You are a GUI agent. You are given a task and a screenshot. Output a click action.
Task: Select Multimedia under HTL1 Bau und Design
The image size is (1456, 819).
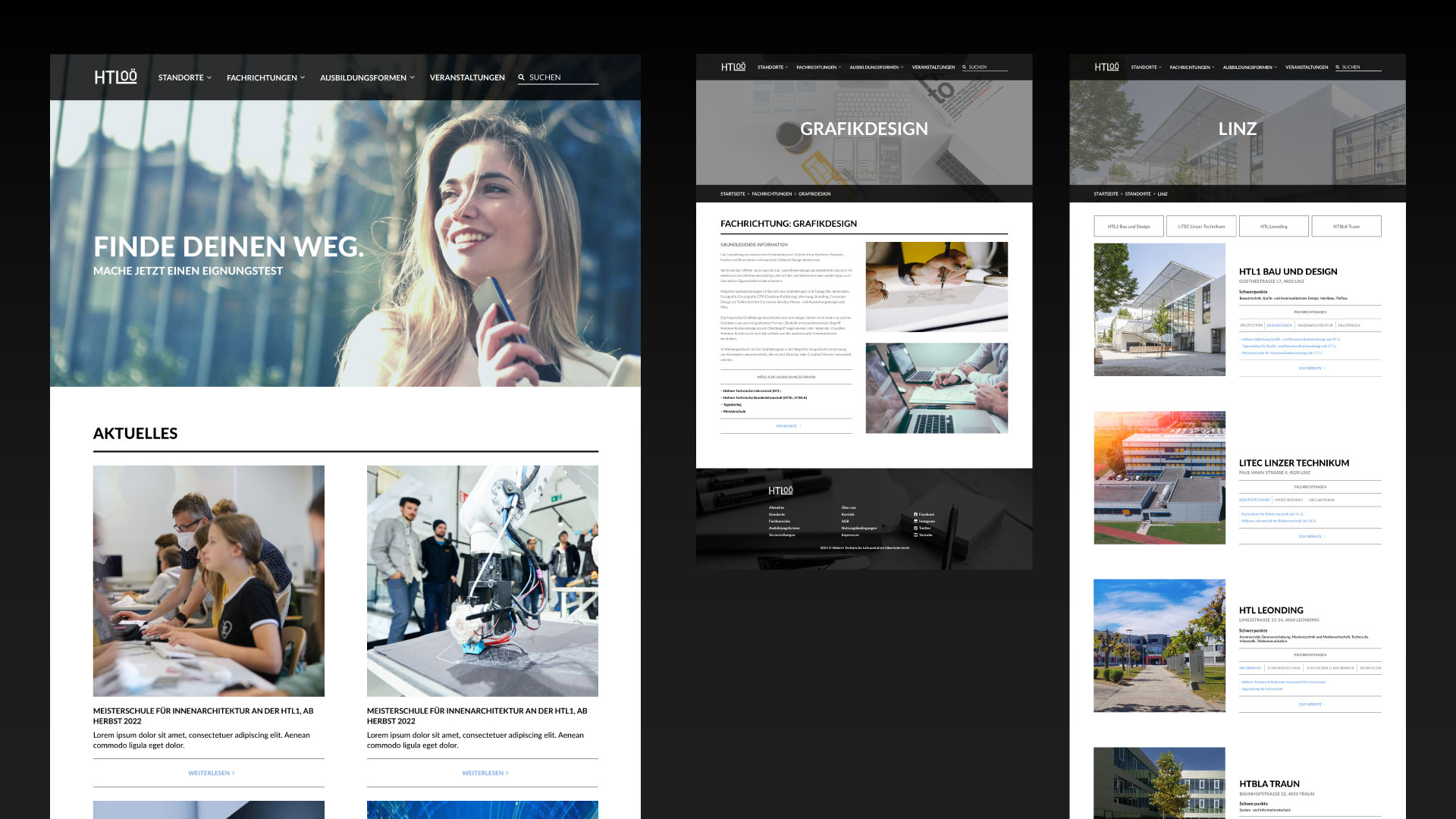tap(1349, 325)
